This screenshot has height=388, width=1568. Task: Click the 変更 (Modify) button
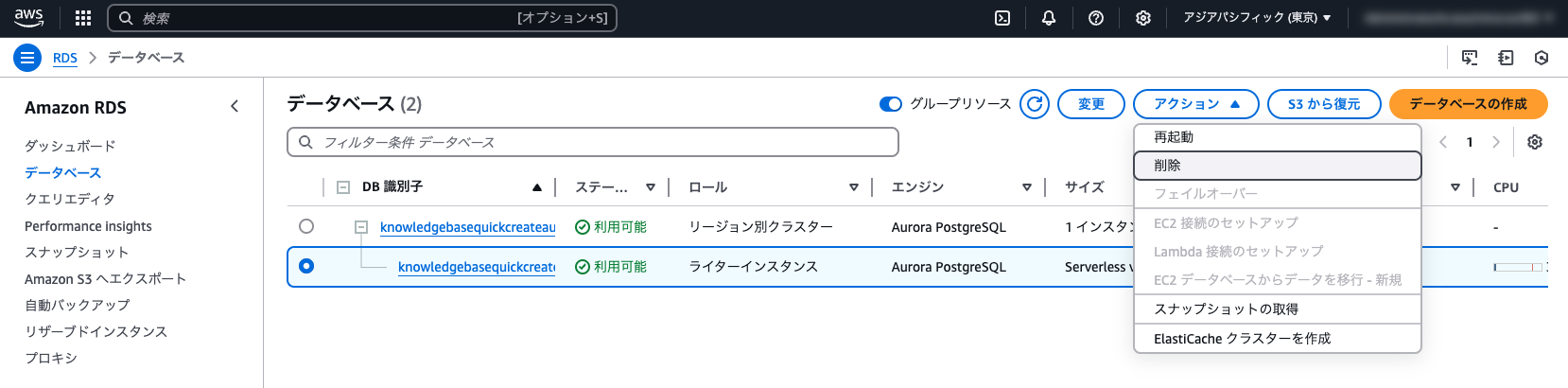coord(1091,104)
